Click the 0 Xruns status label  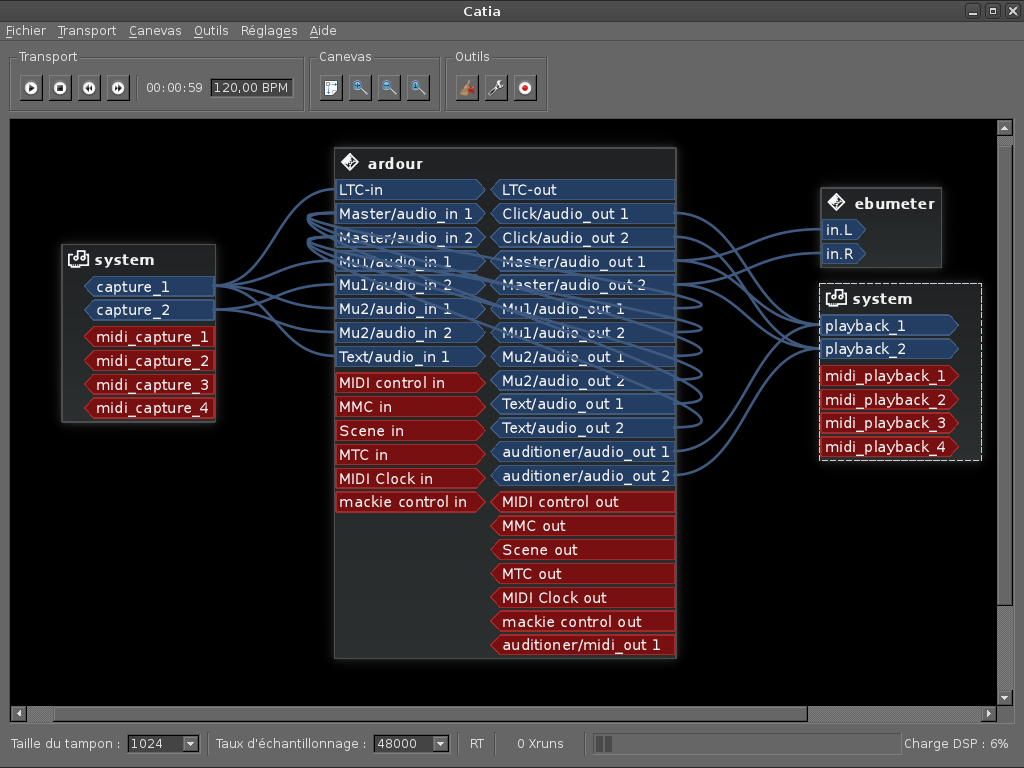point(540,743)
